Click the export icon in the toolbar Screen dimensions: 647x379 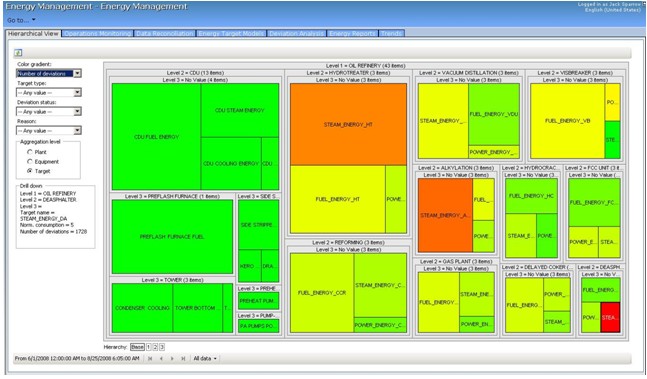(x=18, y=52)
